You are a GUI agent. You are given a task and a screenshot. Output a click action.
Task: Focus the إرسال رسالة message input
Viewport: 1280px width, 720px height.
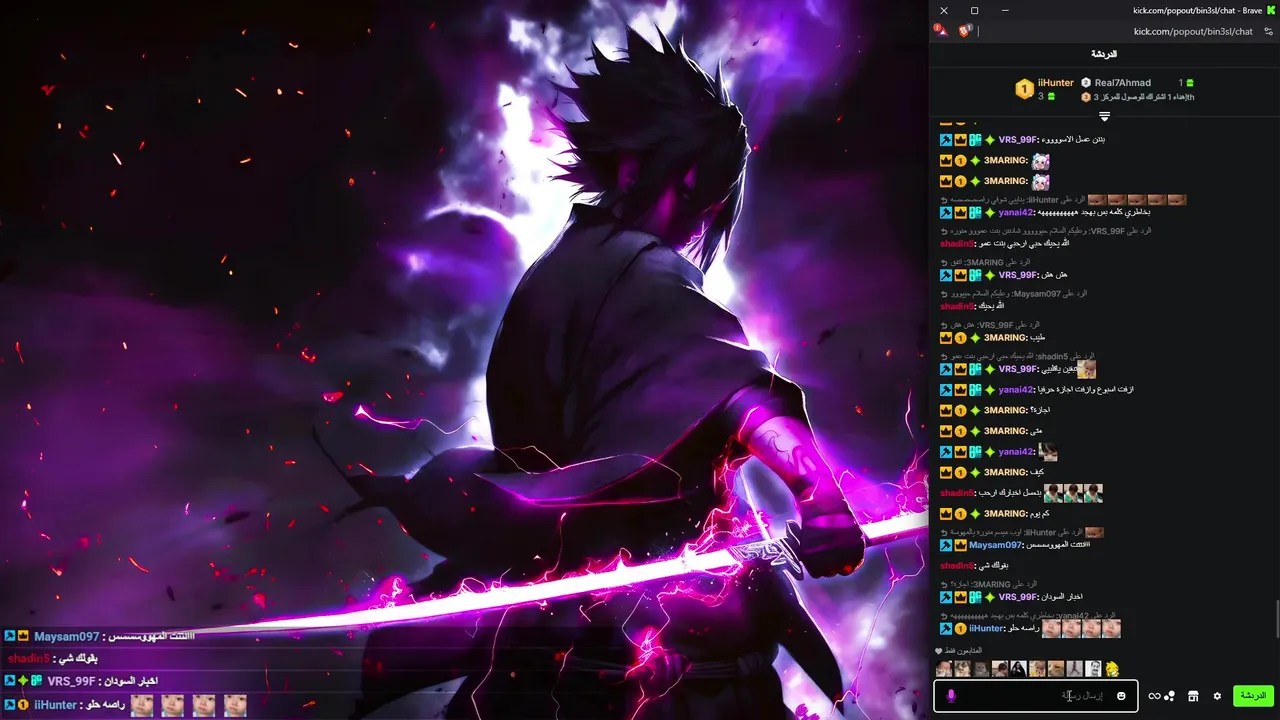coord(1035,696)
